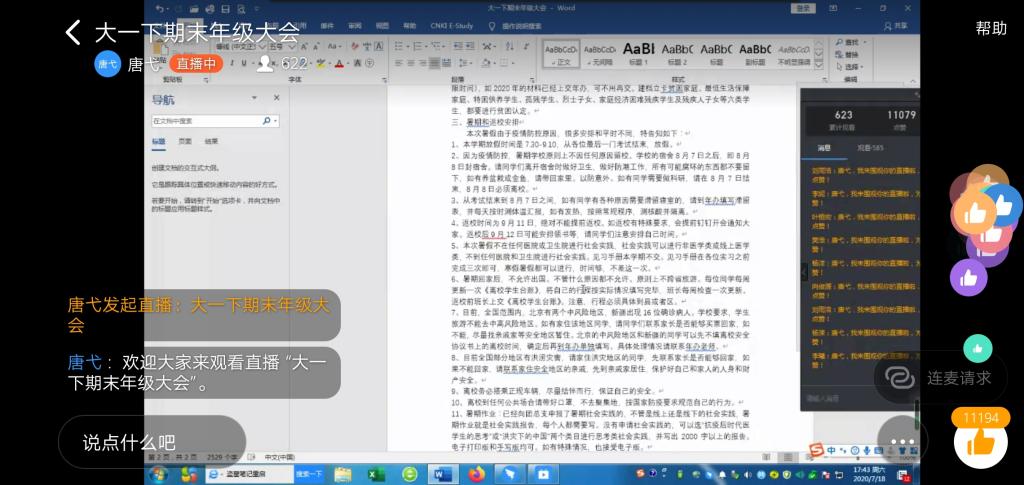Select the 页面 tab in navigation pane
Viewport: 1024px width, 485px height.
pyautogui.click(x=185, y=142)
